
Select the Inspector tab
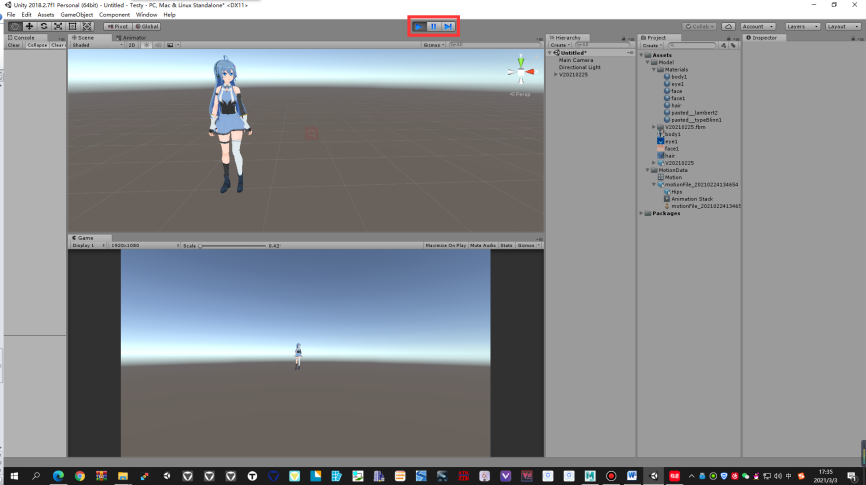click(762, 38)
